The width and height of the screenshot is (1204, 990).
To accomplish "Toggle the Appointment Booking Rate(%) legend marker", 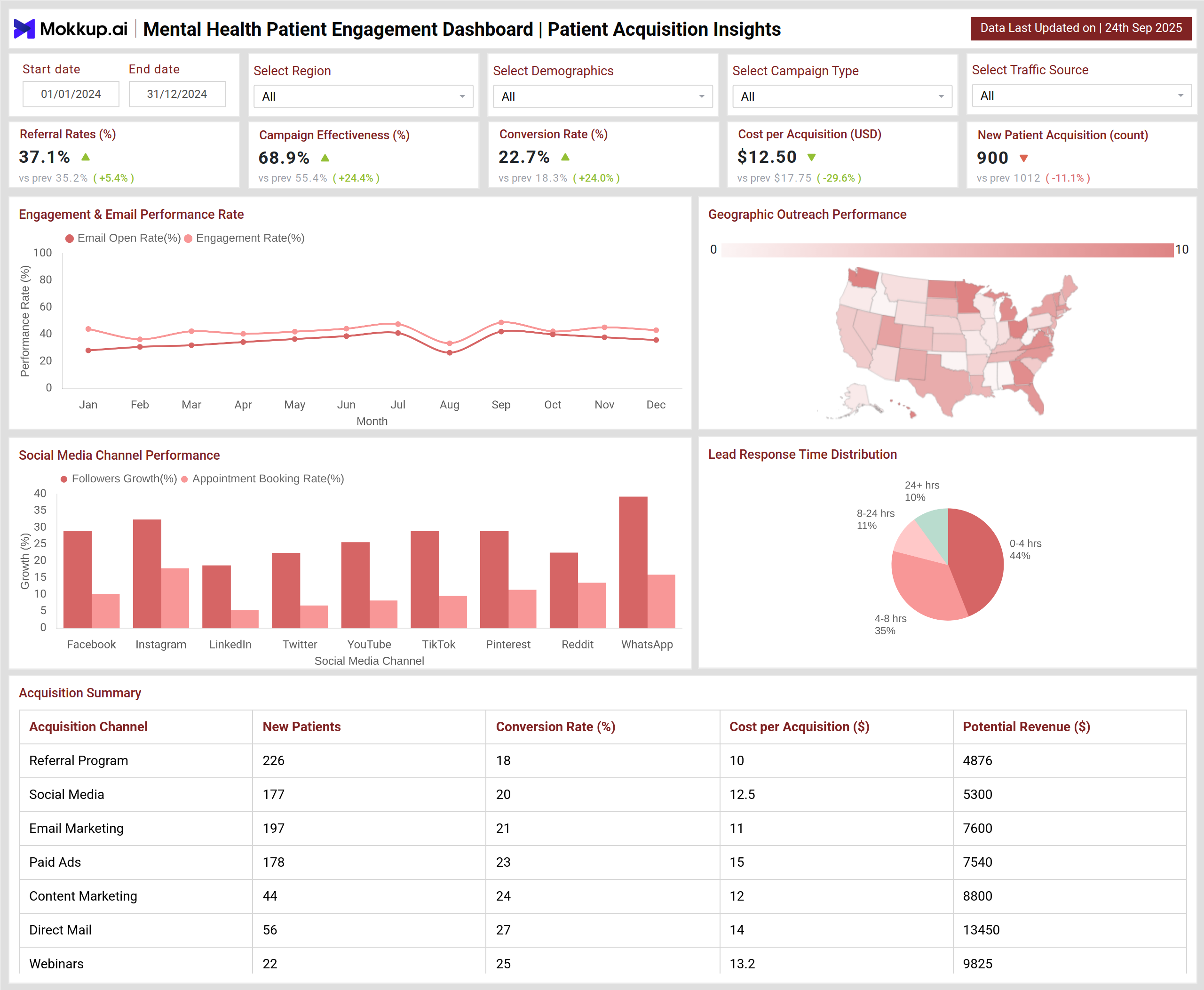I will click(x=184, y=479).
